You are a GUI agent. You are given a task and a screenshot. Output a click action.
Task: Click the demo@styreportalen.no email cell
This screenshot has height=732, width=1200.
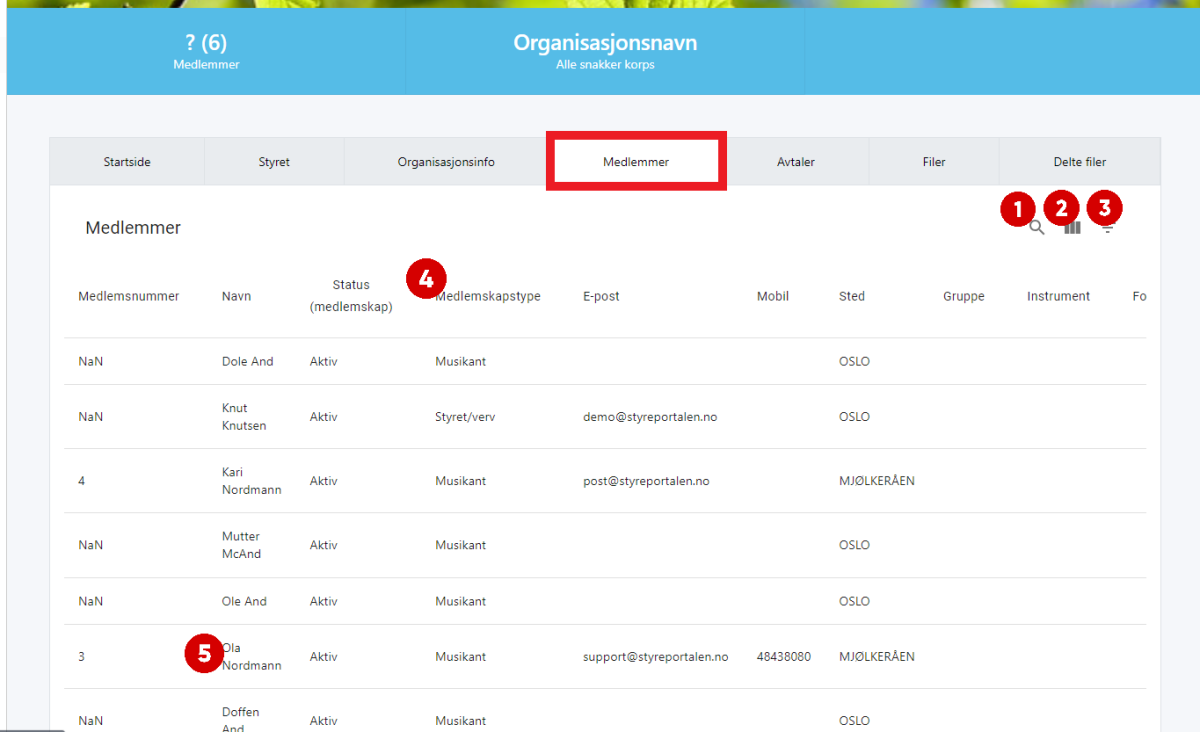(650, 417)
